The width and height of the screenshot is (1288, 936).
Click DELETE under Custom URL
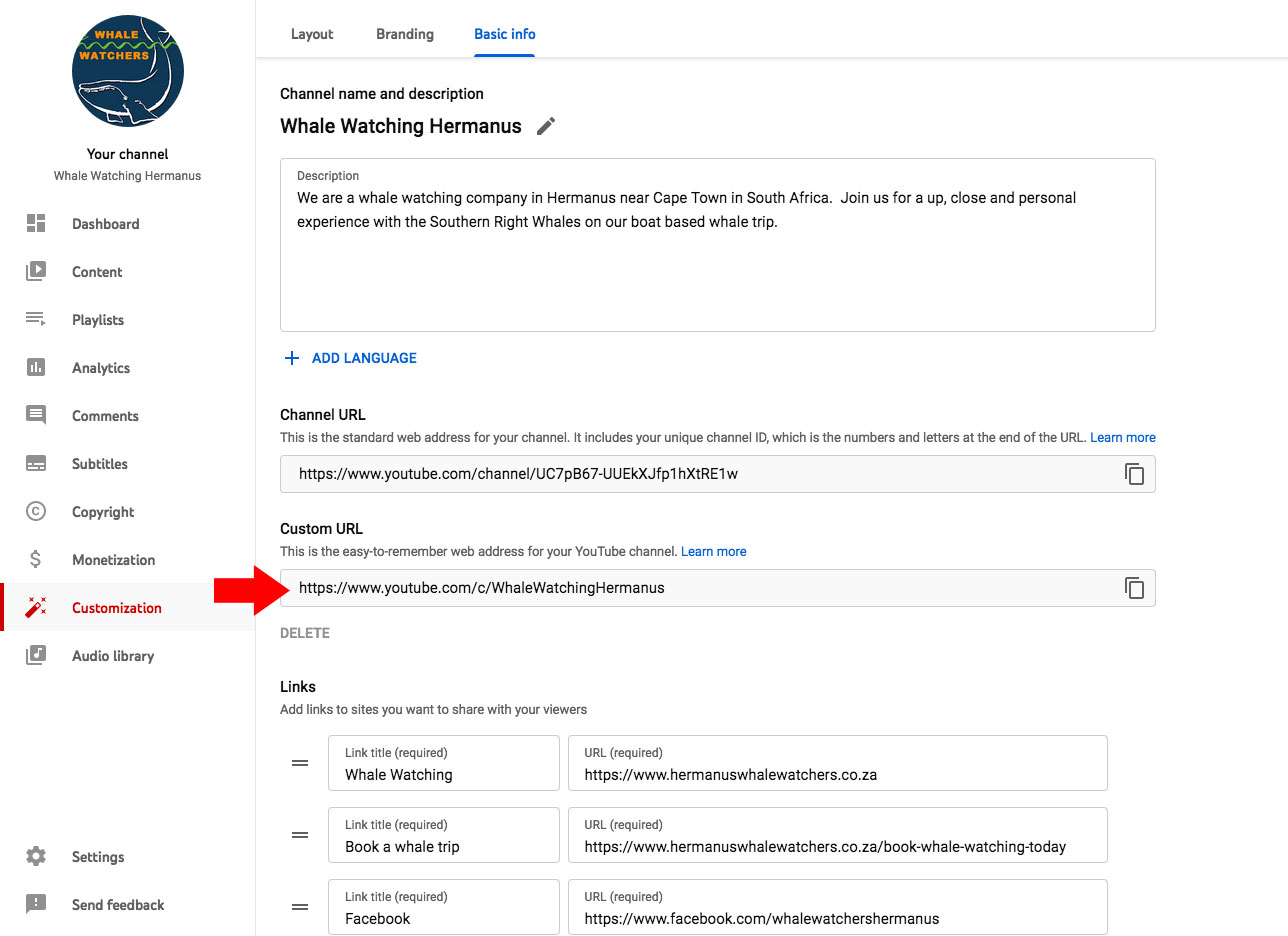coord(305,633)
